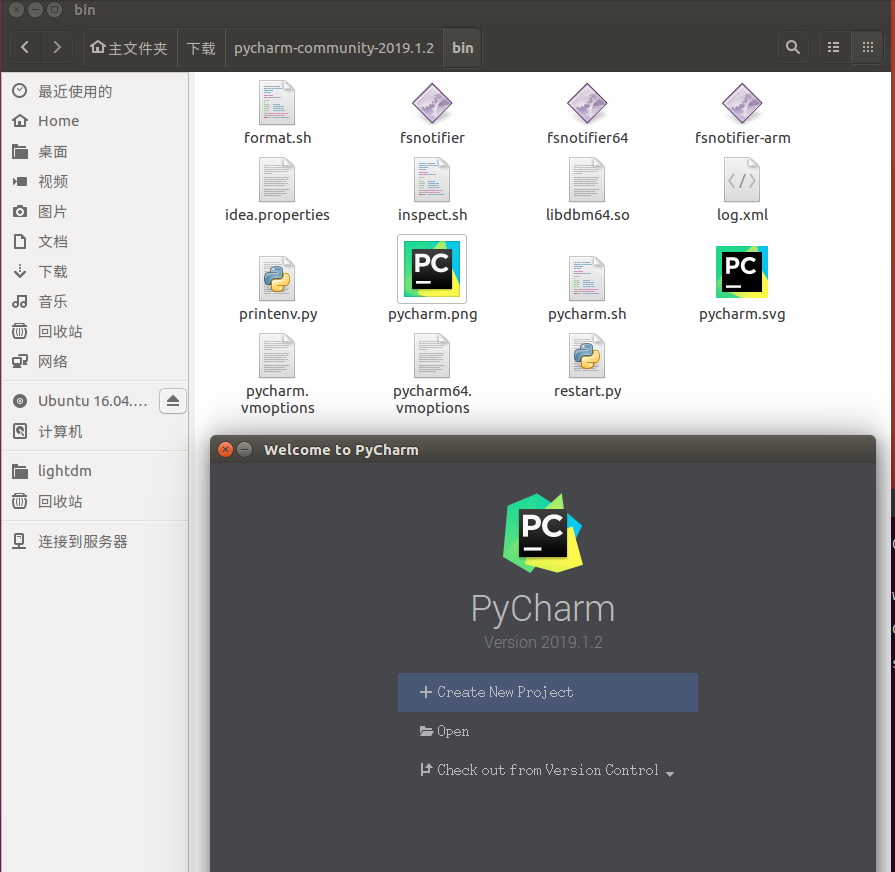Viewport: 895px width, 872px height.
Task: Open 回收站 bookmark below lightdm
Action: point(94,502)
